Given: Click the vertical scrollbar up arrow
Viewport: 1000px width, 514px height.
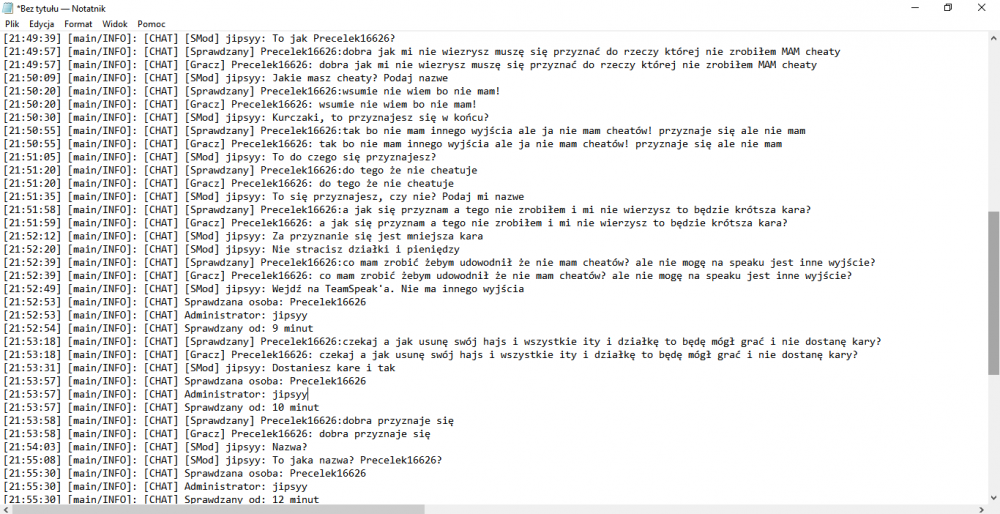Looking at the screenshot, I should 993,37.
